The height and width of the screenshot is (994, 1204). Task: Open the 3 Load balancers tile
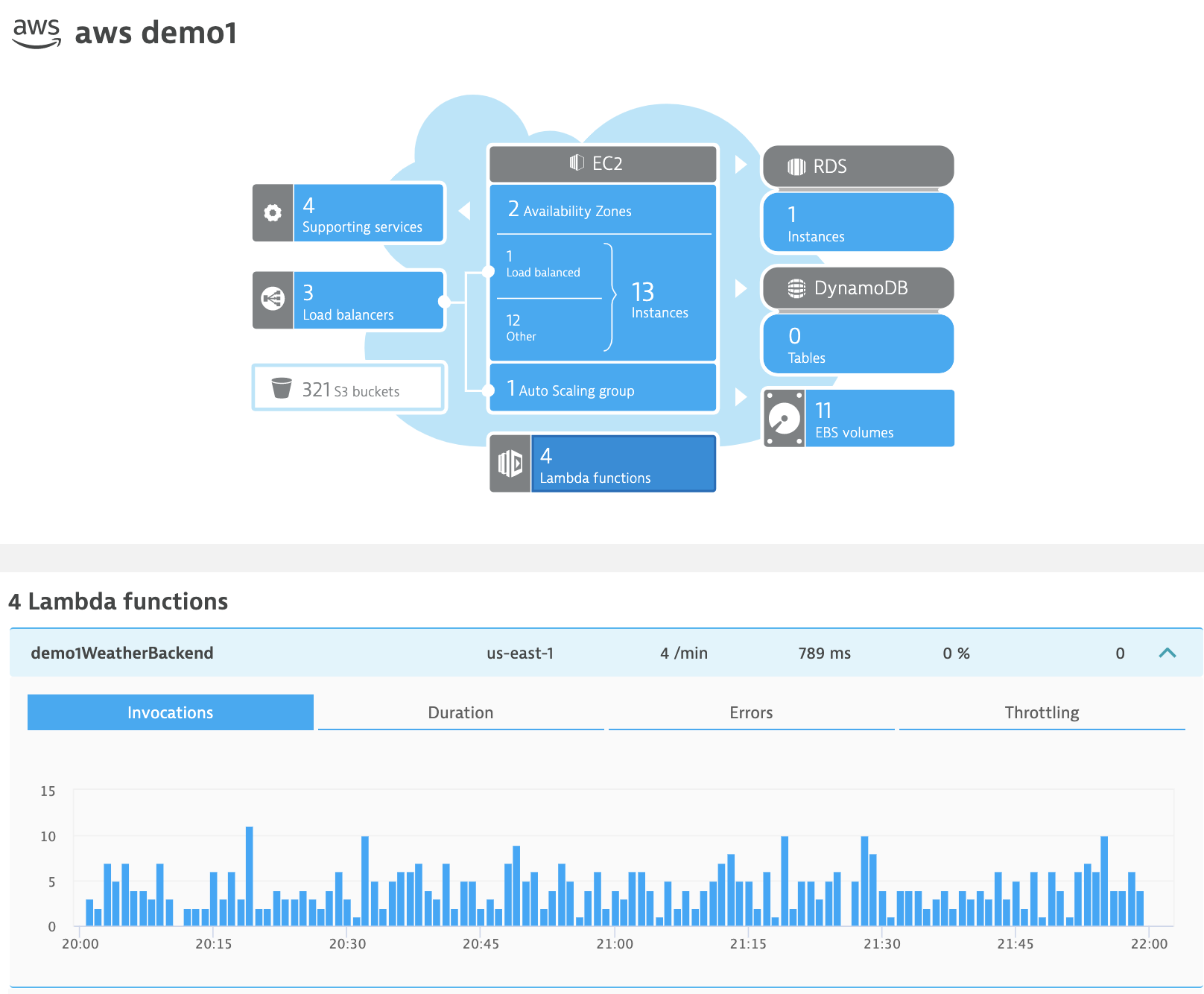(x=348, y=300)
